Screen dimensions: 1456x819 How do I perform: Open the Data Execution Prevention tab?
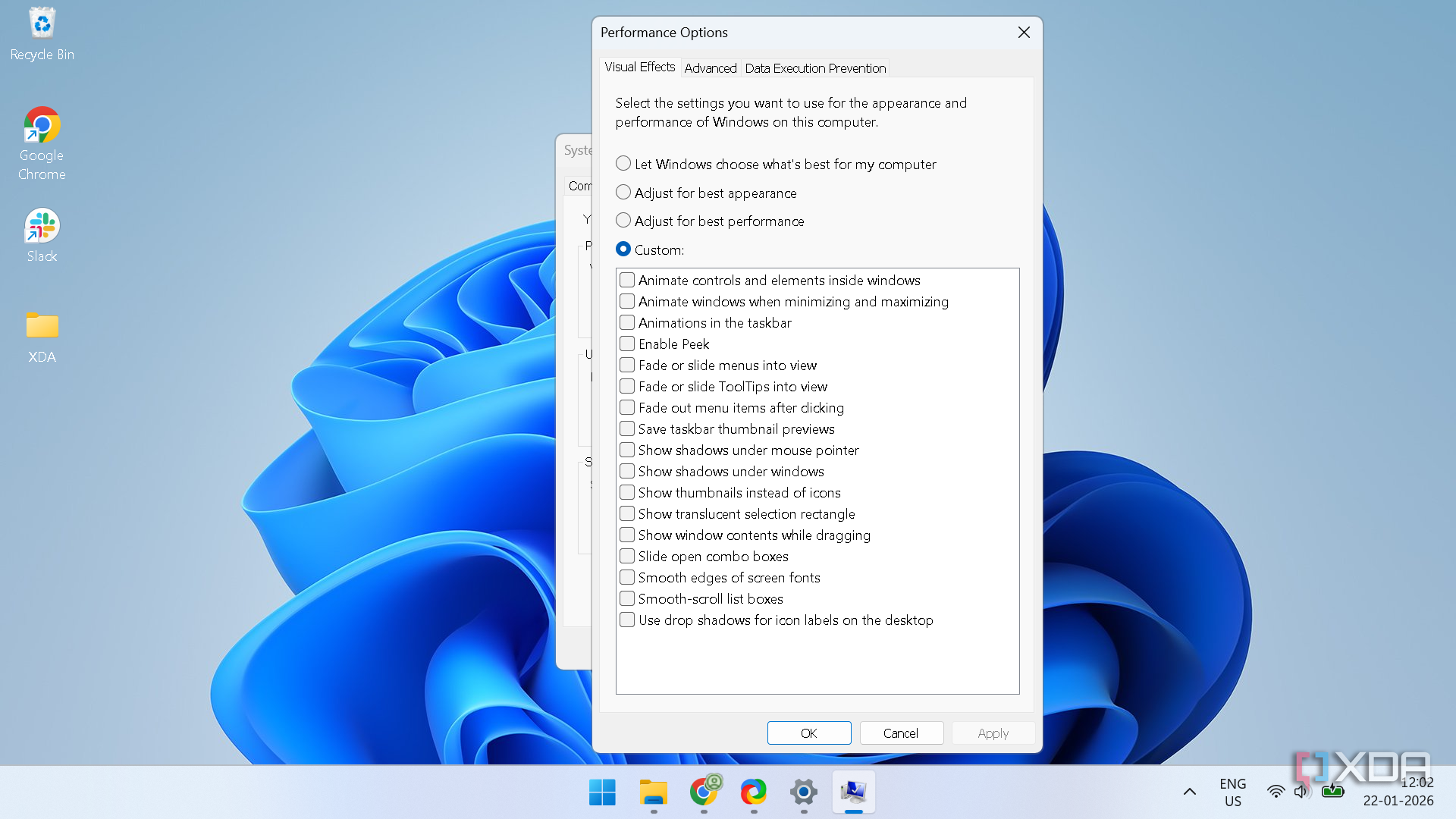point(815,68)
